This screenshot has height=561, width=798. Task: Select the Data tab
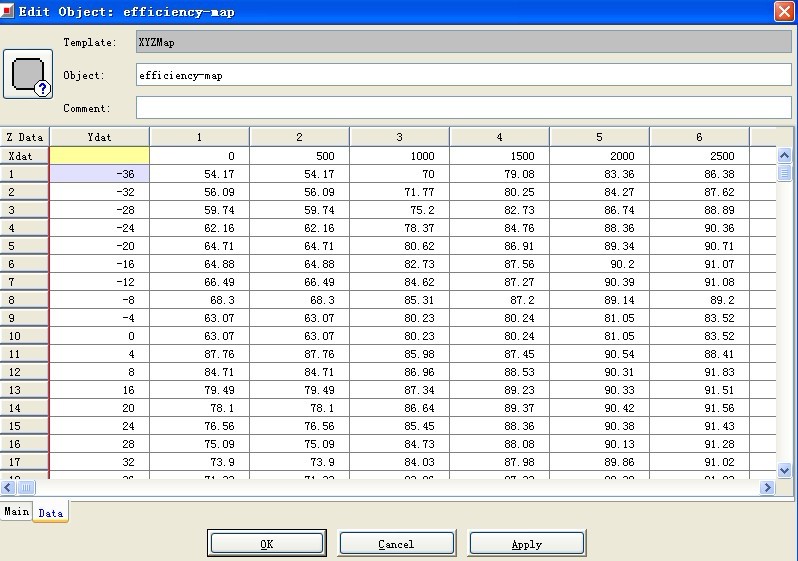50,512
